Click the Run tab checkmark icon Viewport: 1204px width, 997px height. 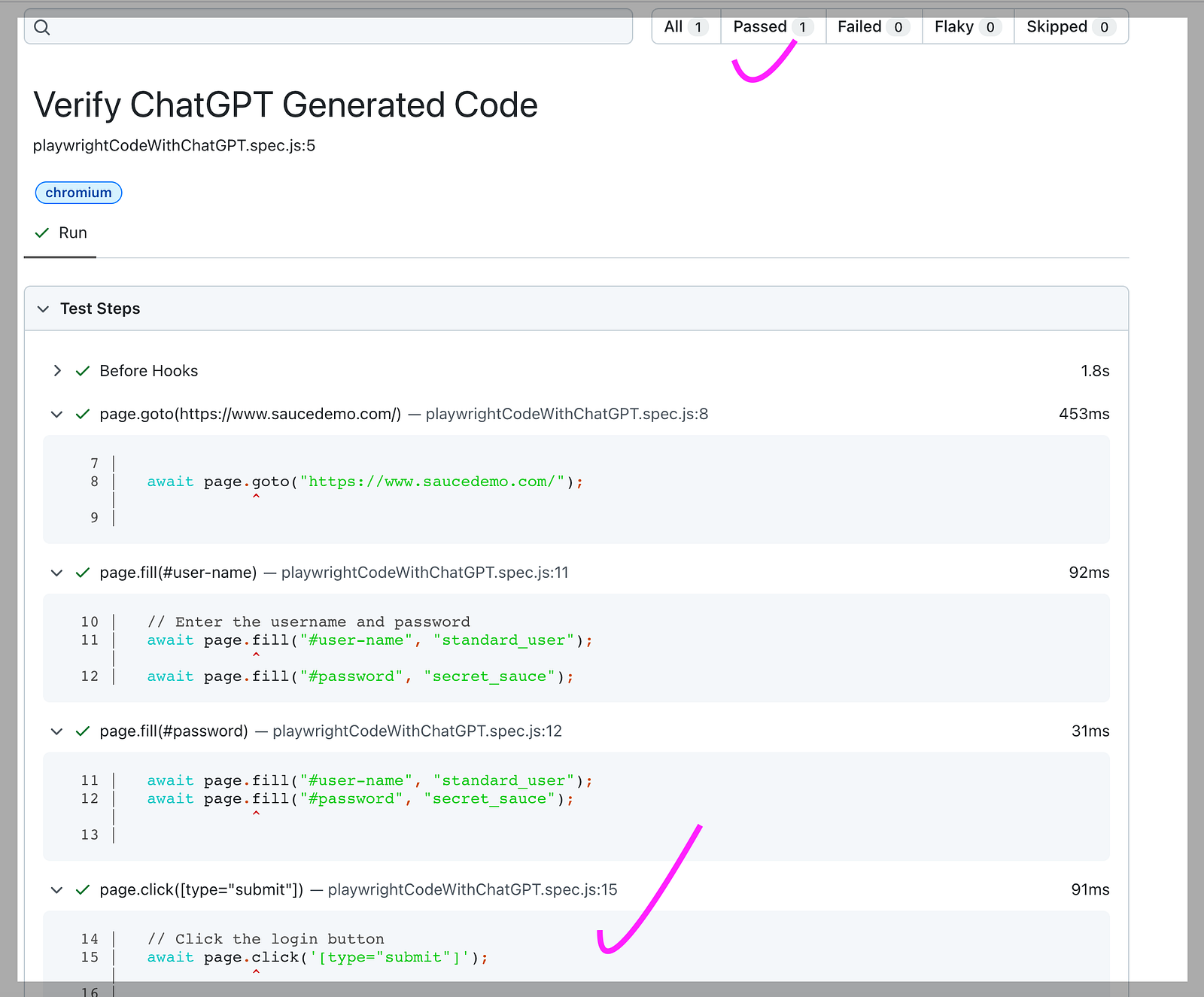click(x=42, y=233)
